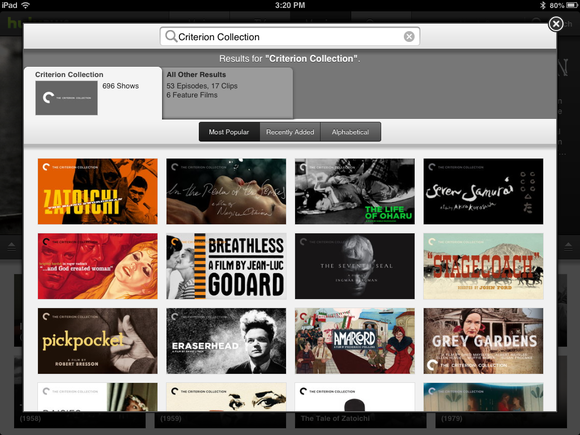580x435 pixels.
Task: Open the Amarcord poster
Action: point(355,341)
